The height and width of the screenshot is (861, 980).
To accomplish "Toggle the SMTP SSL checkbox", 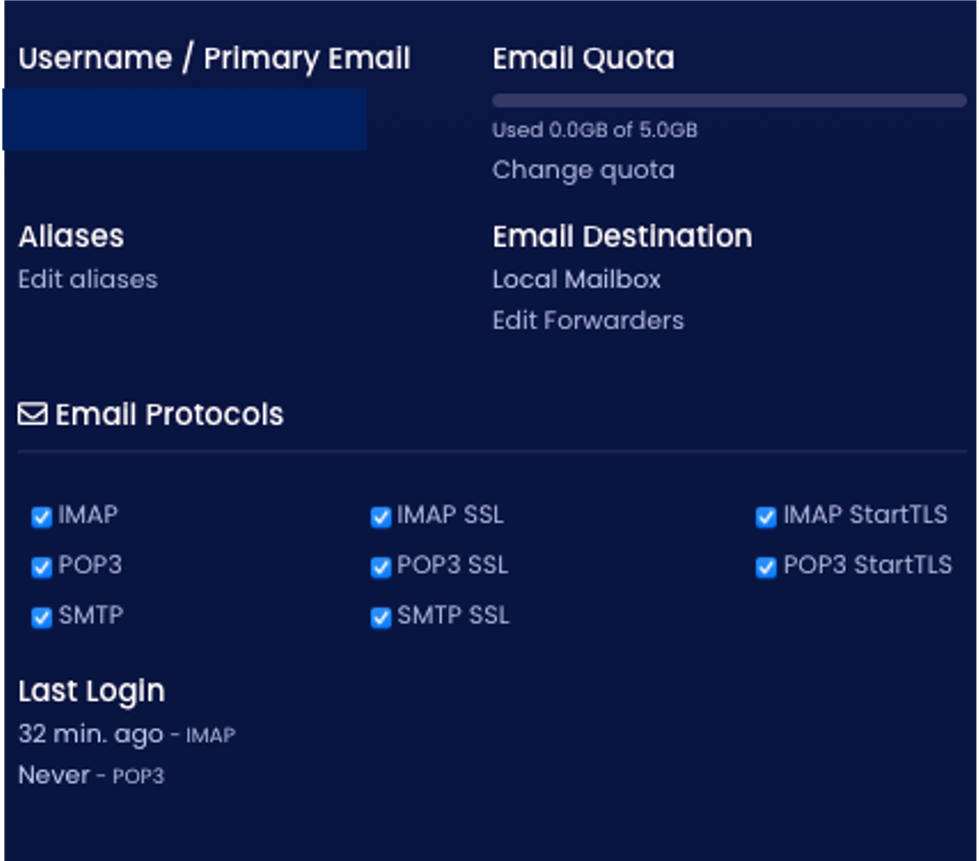I will point(381,617).
